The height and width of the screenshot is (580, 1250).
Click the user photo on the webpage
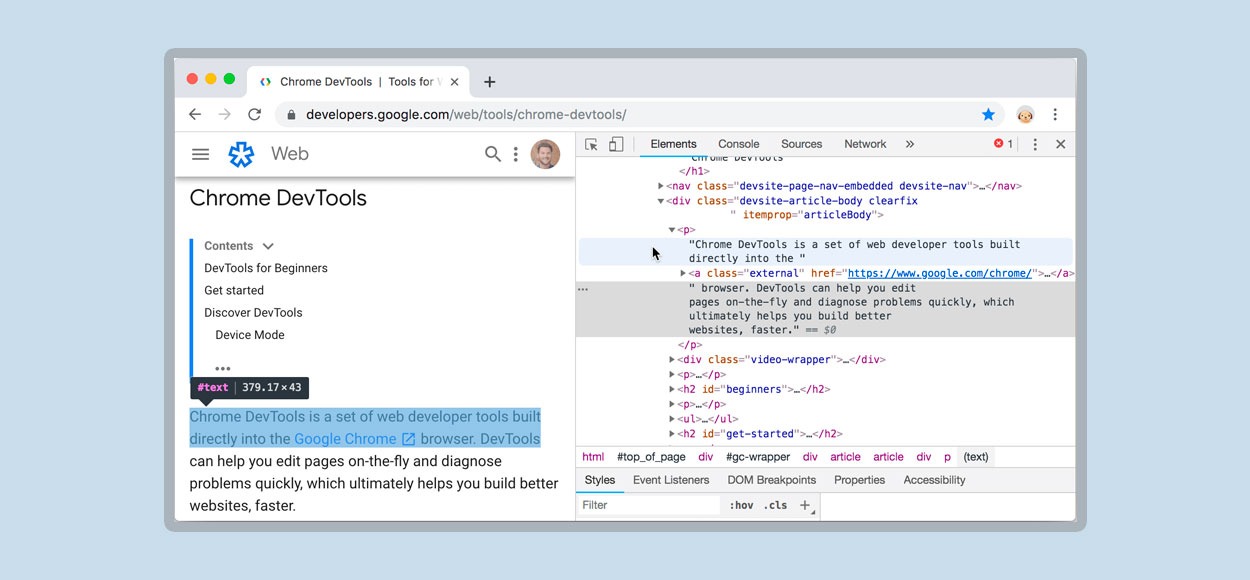click(545, 154)
